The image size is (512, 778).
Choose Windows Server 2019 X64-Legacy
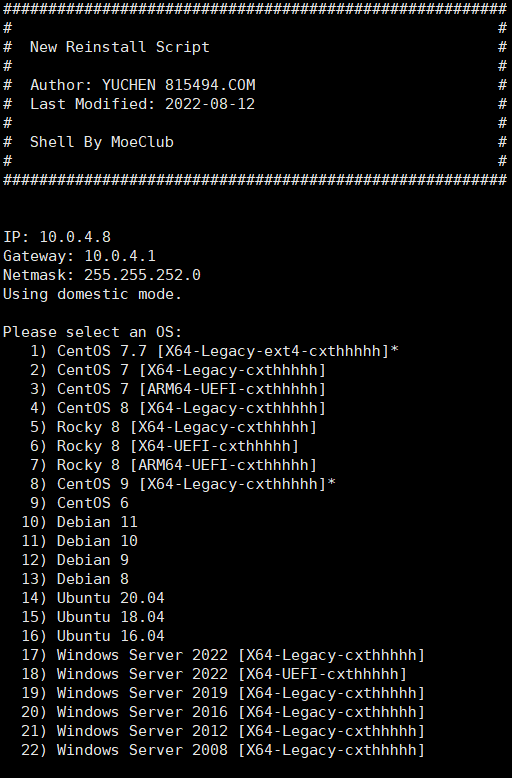[x=223, y=693]
